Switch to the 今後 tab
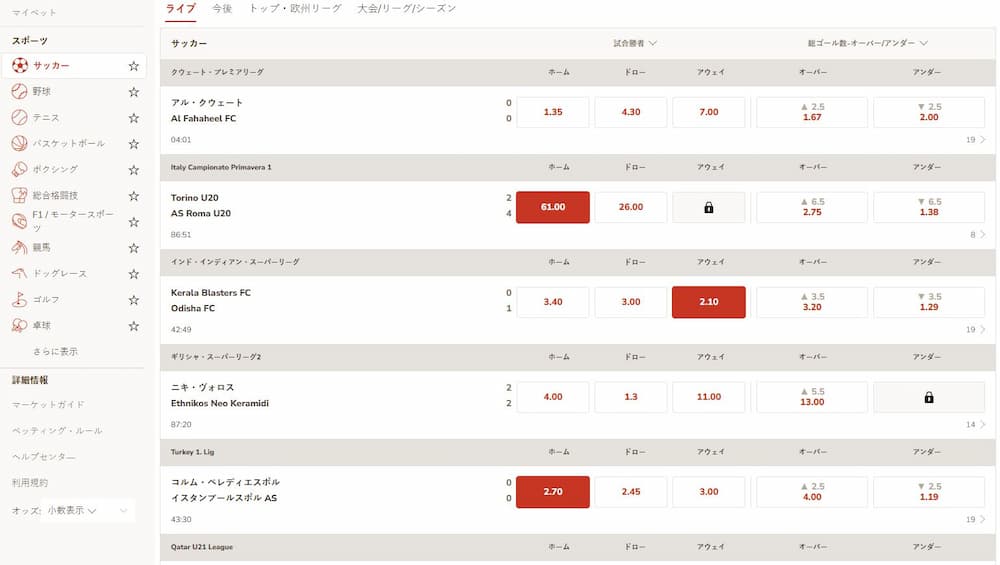 tap(222, 9)
